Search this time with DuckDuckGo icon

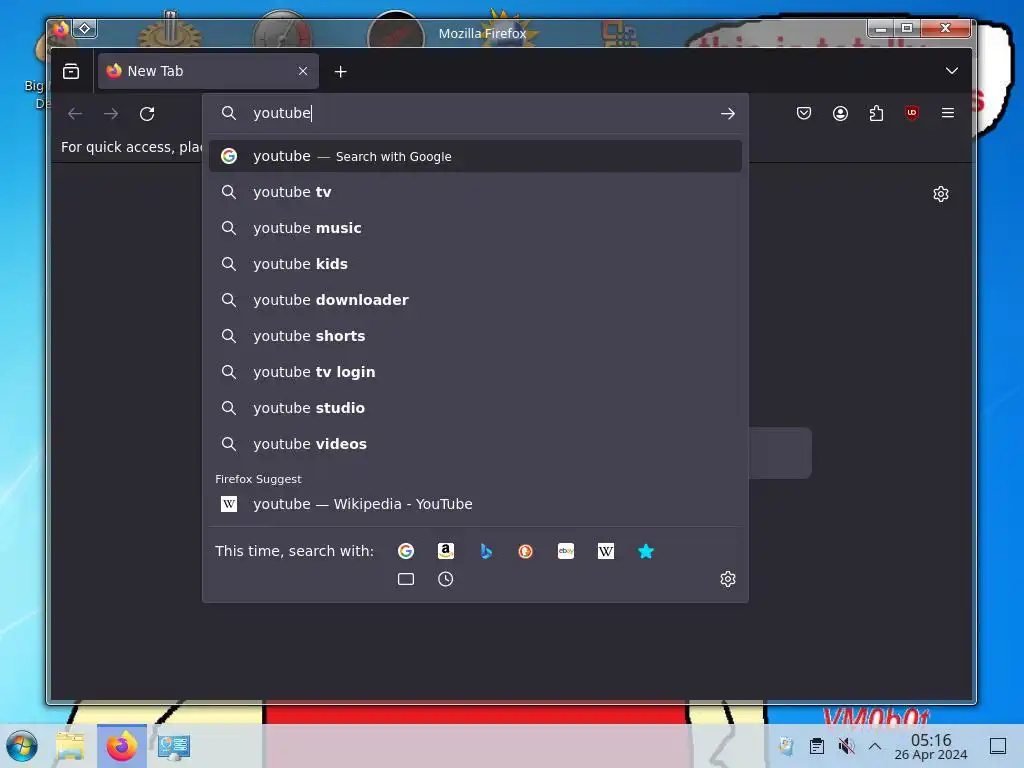coord(526,551)
